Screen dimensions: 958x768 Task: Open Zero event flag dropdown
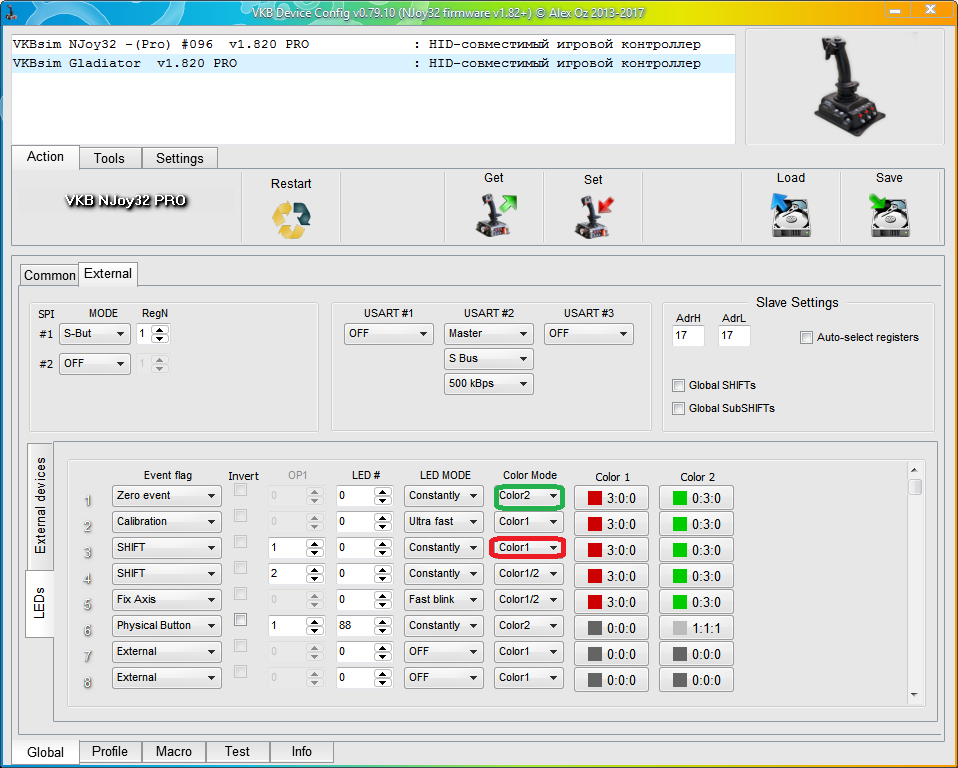(x=167, y=496)
